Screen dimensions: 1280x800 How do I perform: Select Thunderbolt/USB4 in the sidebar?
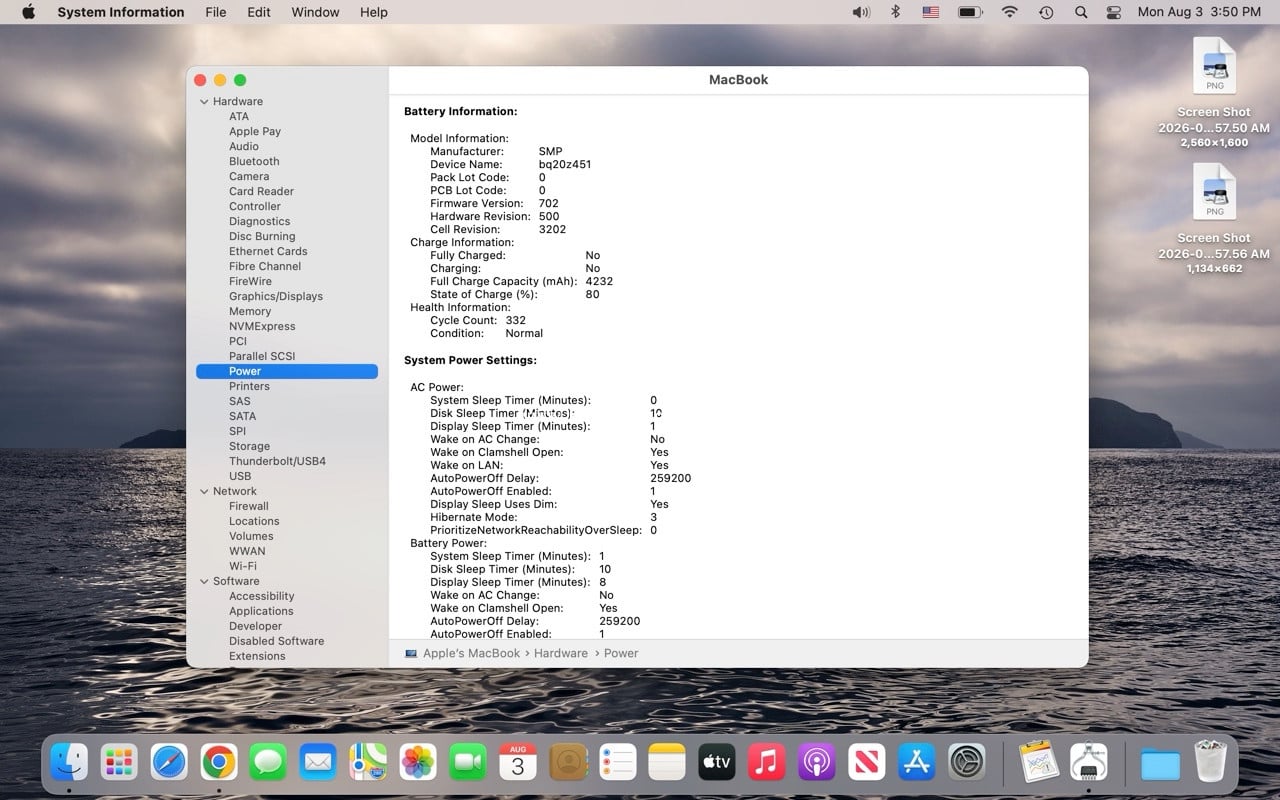pos(277,461)
